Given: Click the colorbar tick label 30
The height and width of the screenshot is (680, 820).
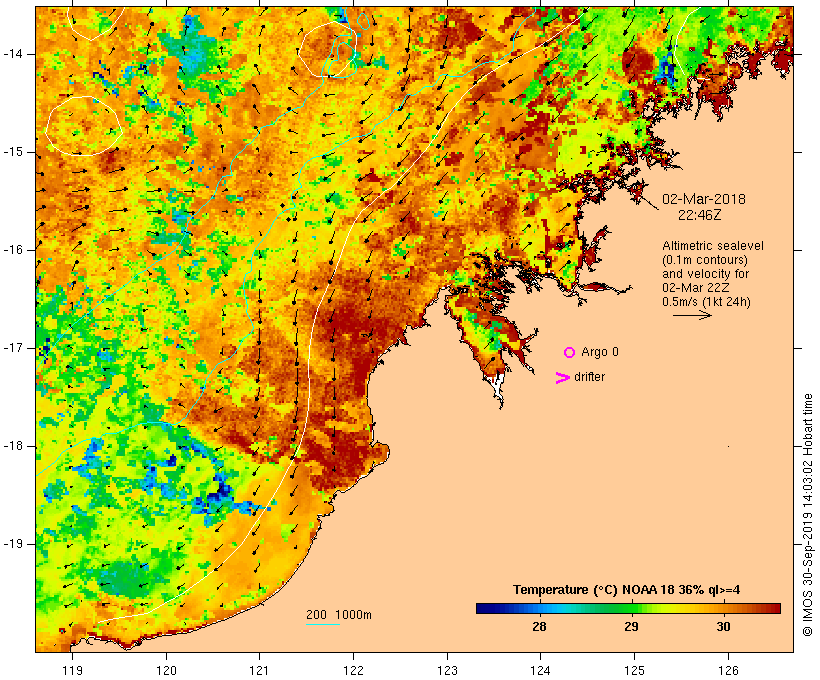Looking at the screenshot, I should coord(723,626).
